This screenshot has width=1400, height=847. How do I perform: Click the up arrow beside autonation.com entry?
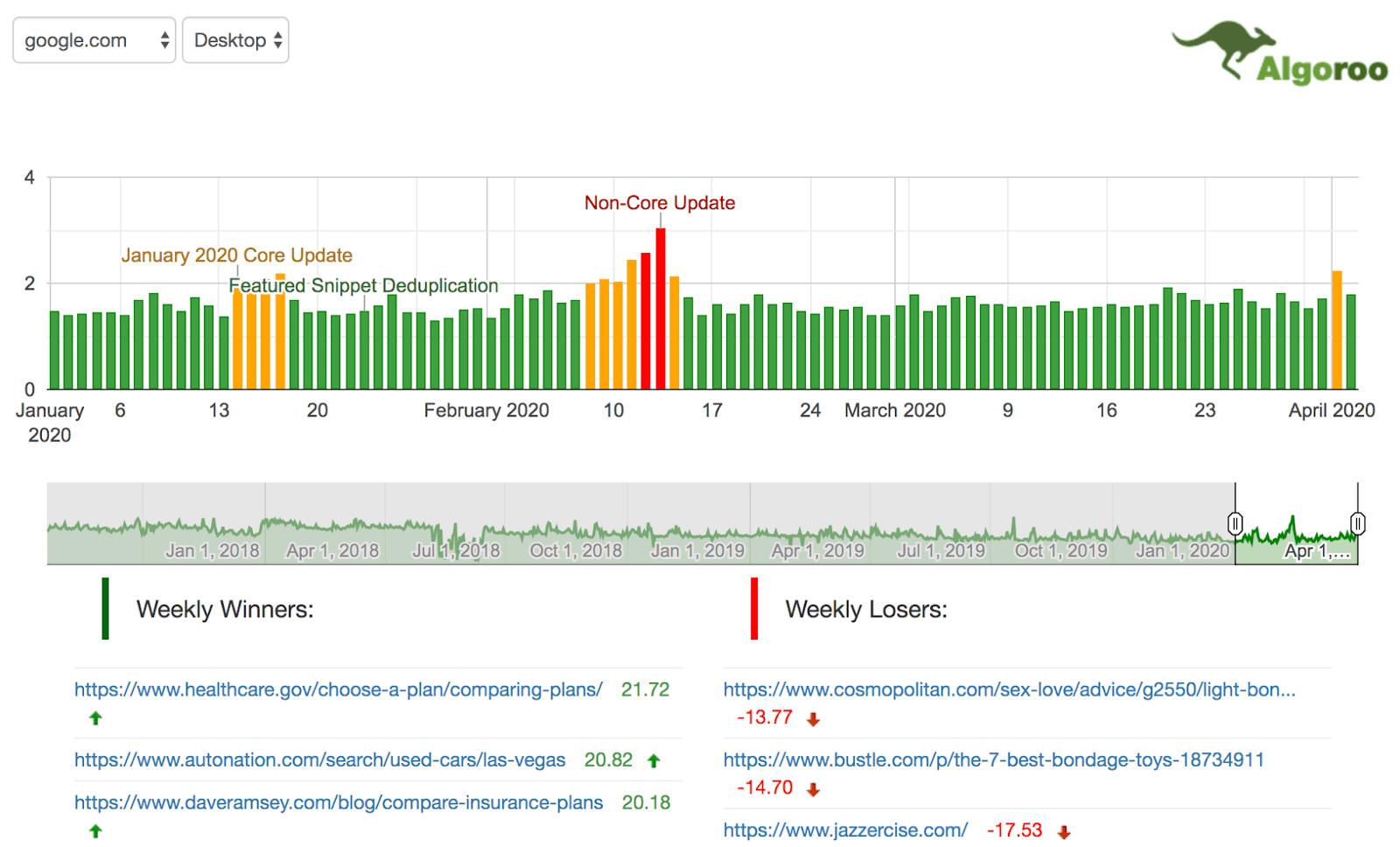[x=652, y=760]
